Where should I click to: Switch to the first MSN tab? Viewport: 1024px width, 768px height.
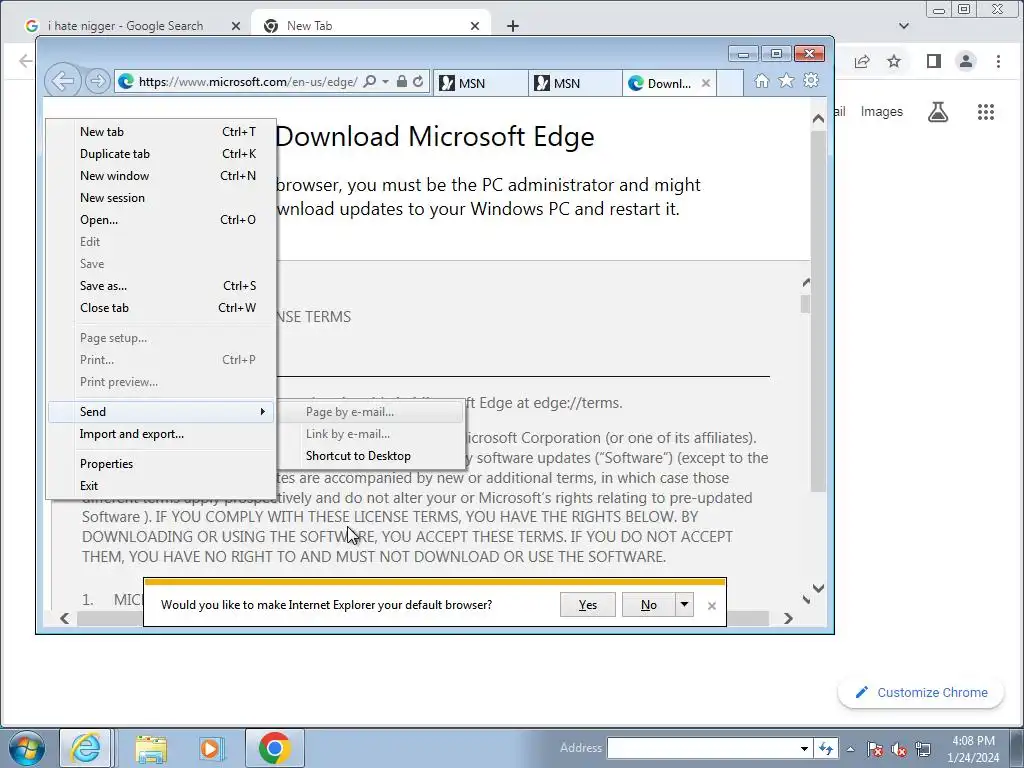481,83
